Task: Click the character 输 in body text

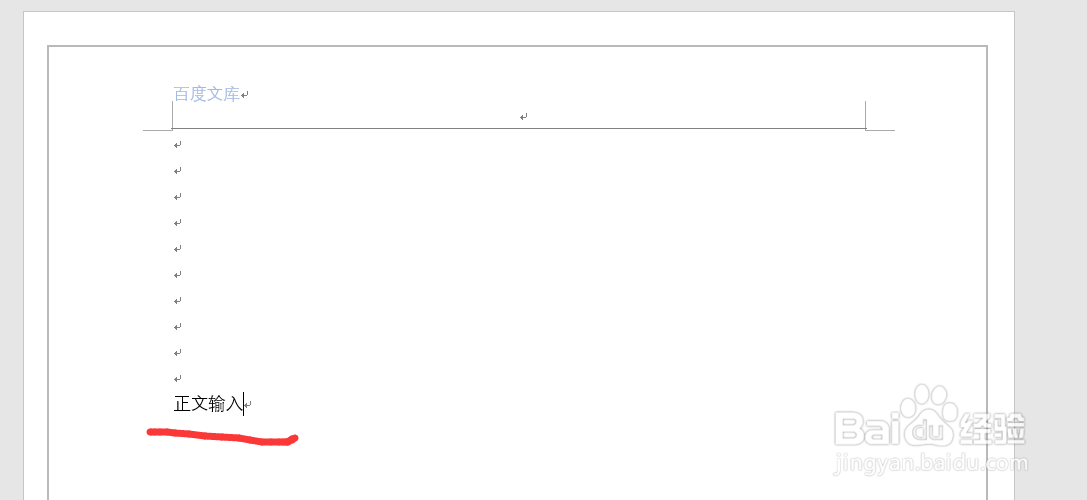Action: tap(217, 404)
